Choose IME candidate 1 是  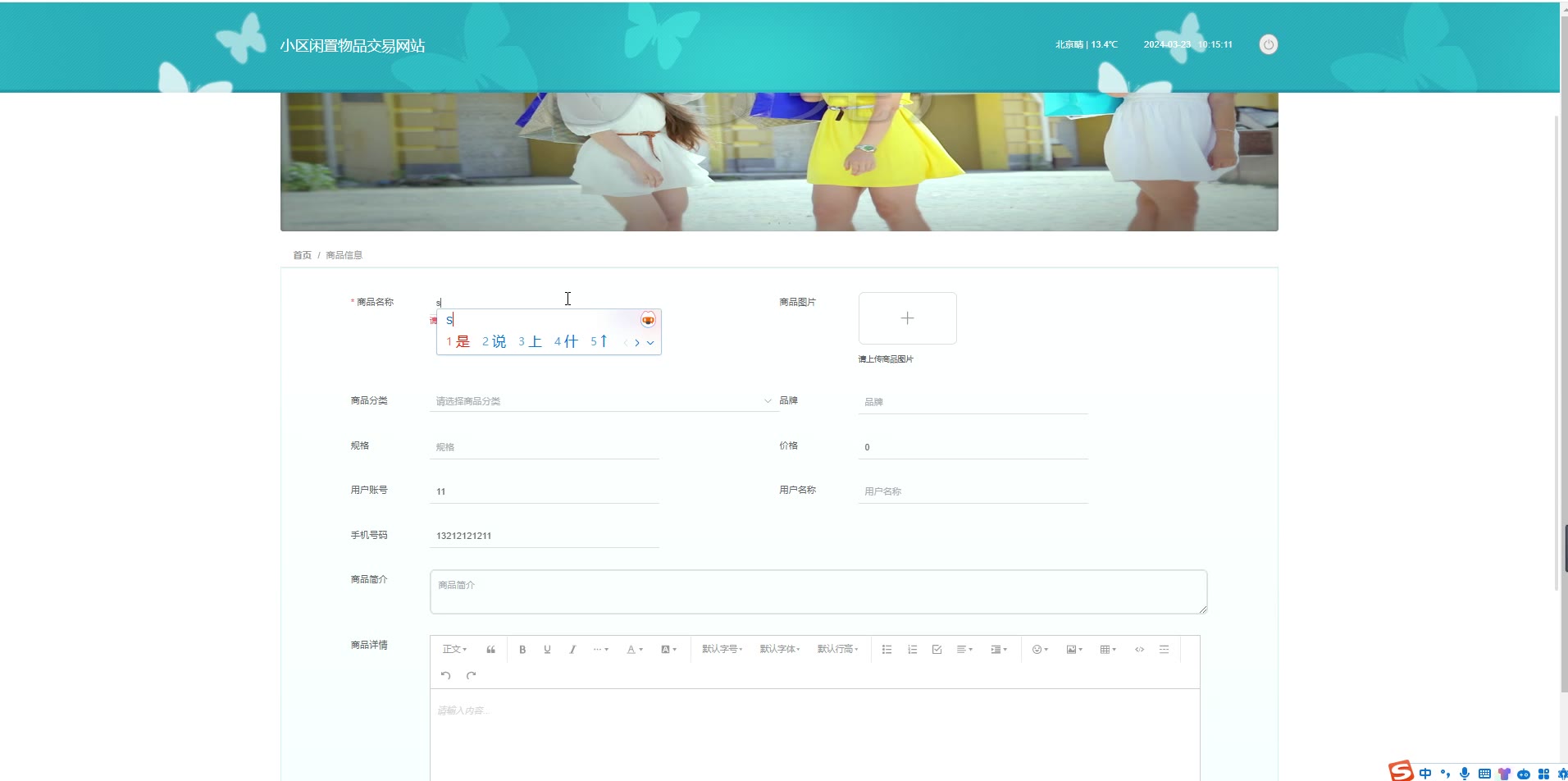(458, 342)
